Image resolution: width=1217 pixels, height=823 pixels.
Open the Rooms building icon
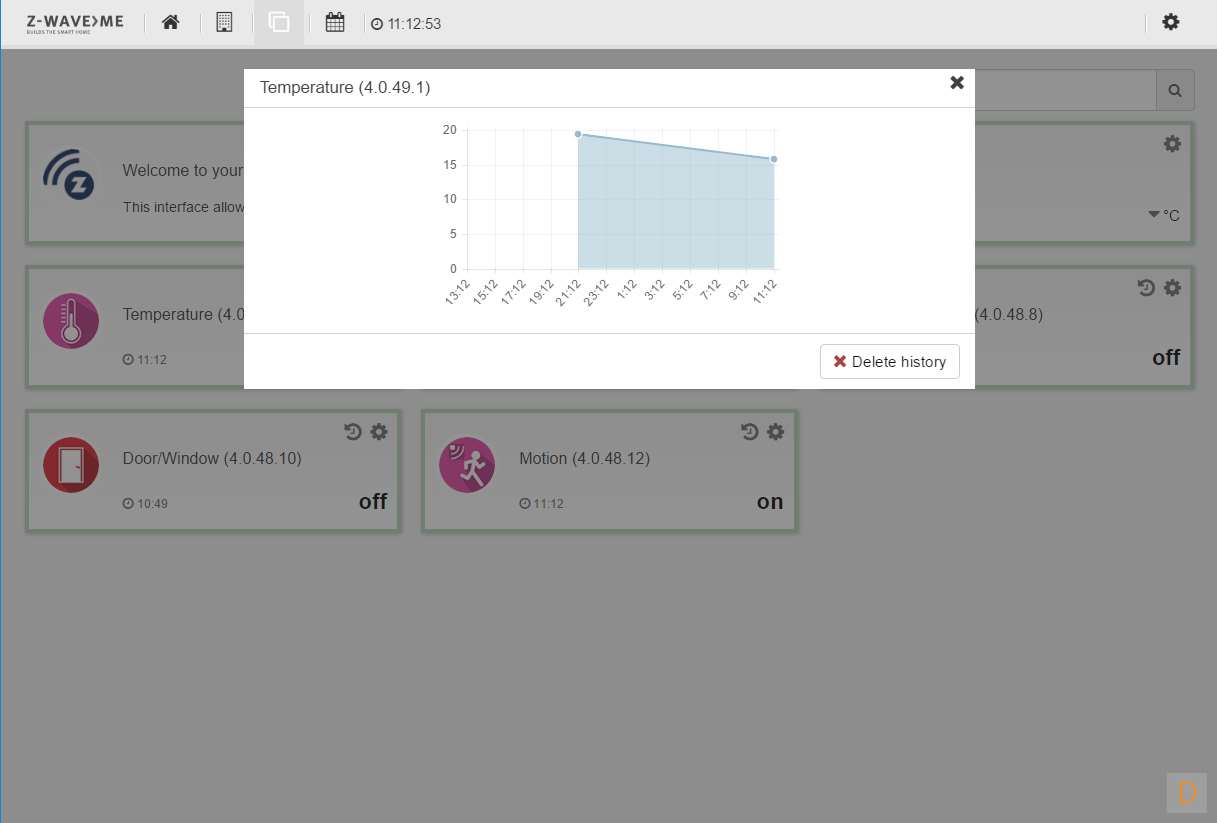click(x=224, y=22)
